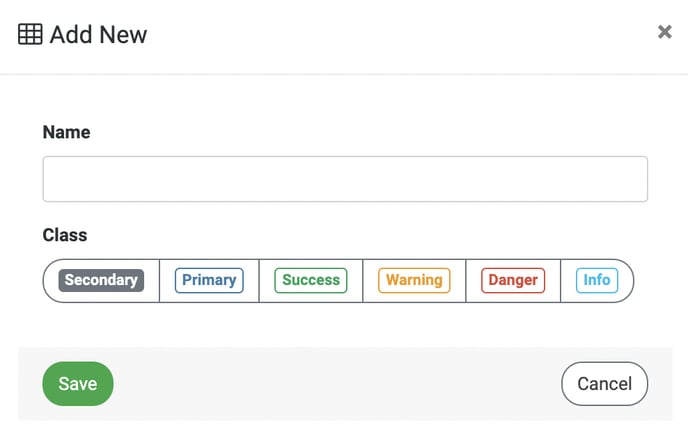The image size is (688, 438).
Task: Switch class to Info
Action: (x=597, y=280)
